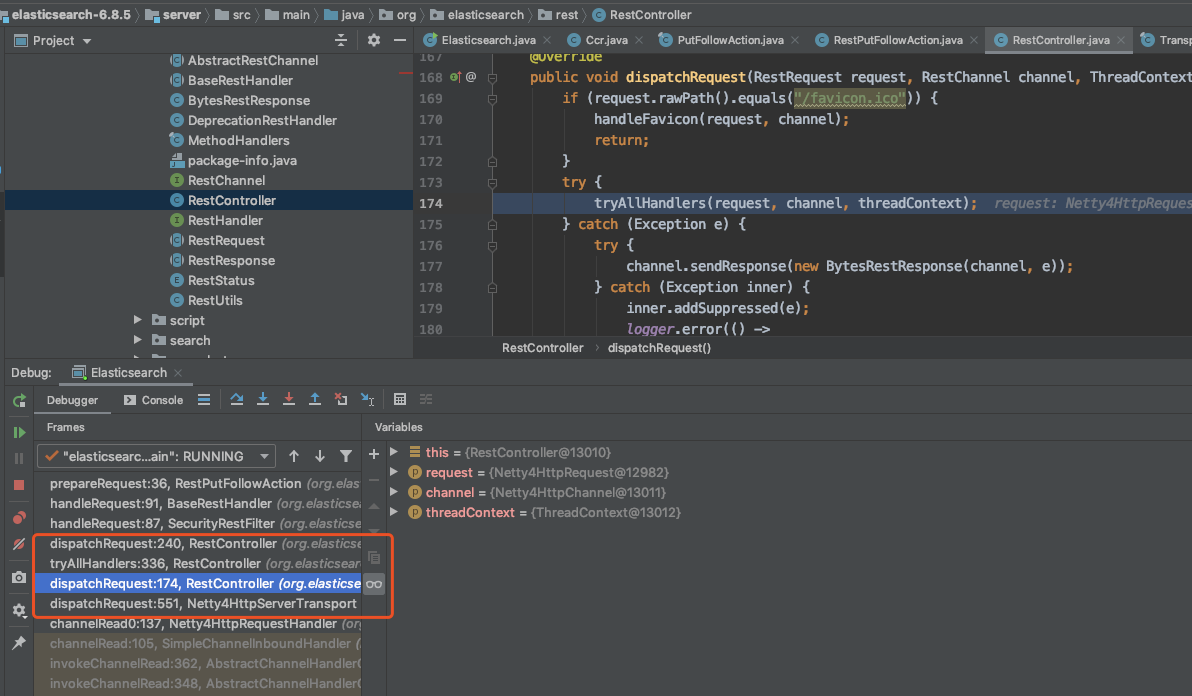This screenshot has height=696, width=1192.
Task: Close the Elasticsearch debug session tab
Action: pyautogui.click(x=178, y=372)
